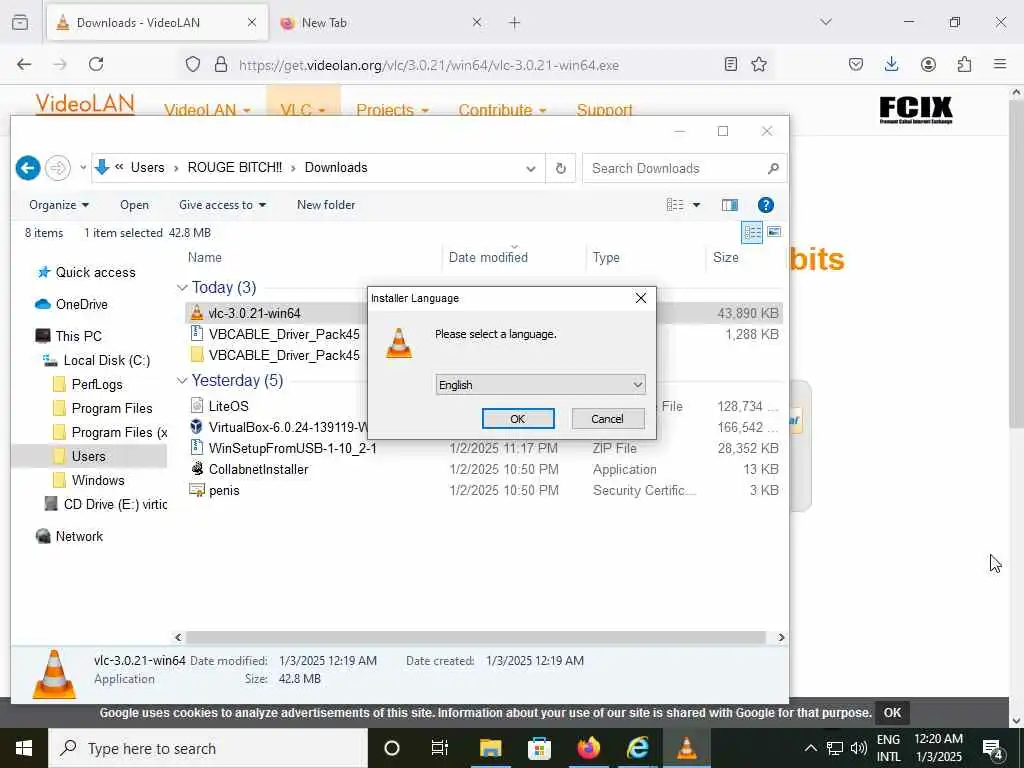Toggle the Explorer preview pane
The height and width of the screenshot is (768, 1024).
click(729, 205)
